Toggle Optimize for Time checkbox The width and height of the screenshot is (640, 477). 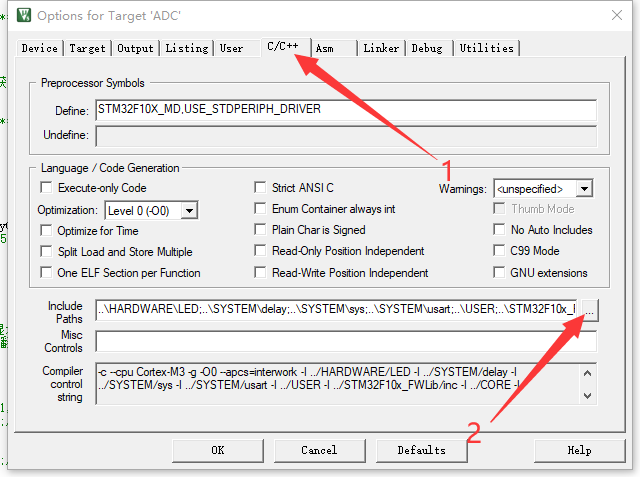47,231
